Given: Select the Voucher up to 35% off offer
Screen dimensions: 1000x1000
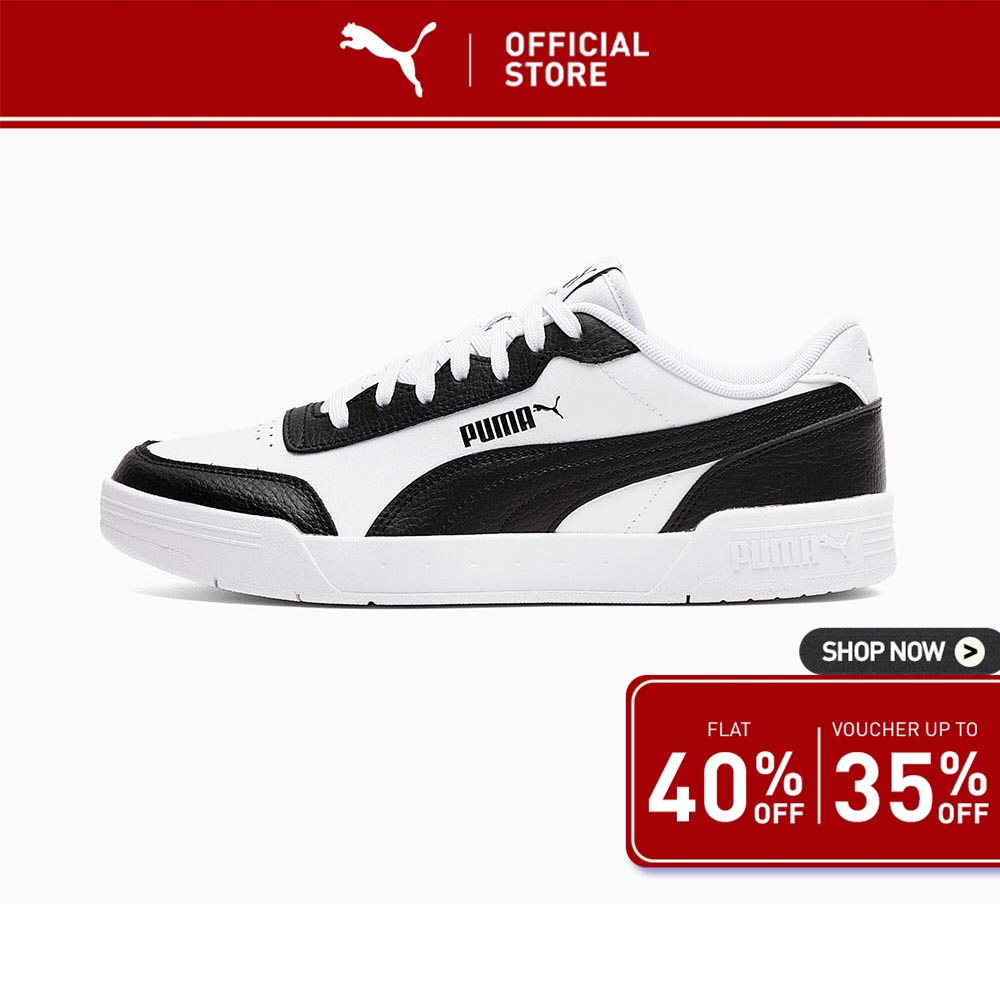Looking at the screenshot, I should (x=910, y=772).
